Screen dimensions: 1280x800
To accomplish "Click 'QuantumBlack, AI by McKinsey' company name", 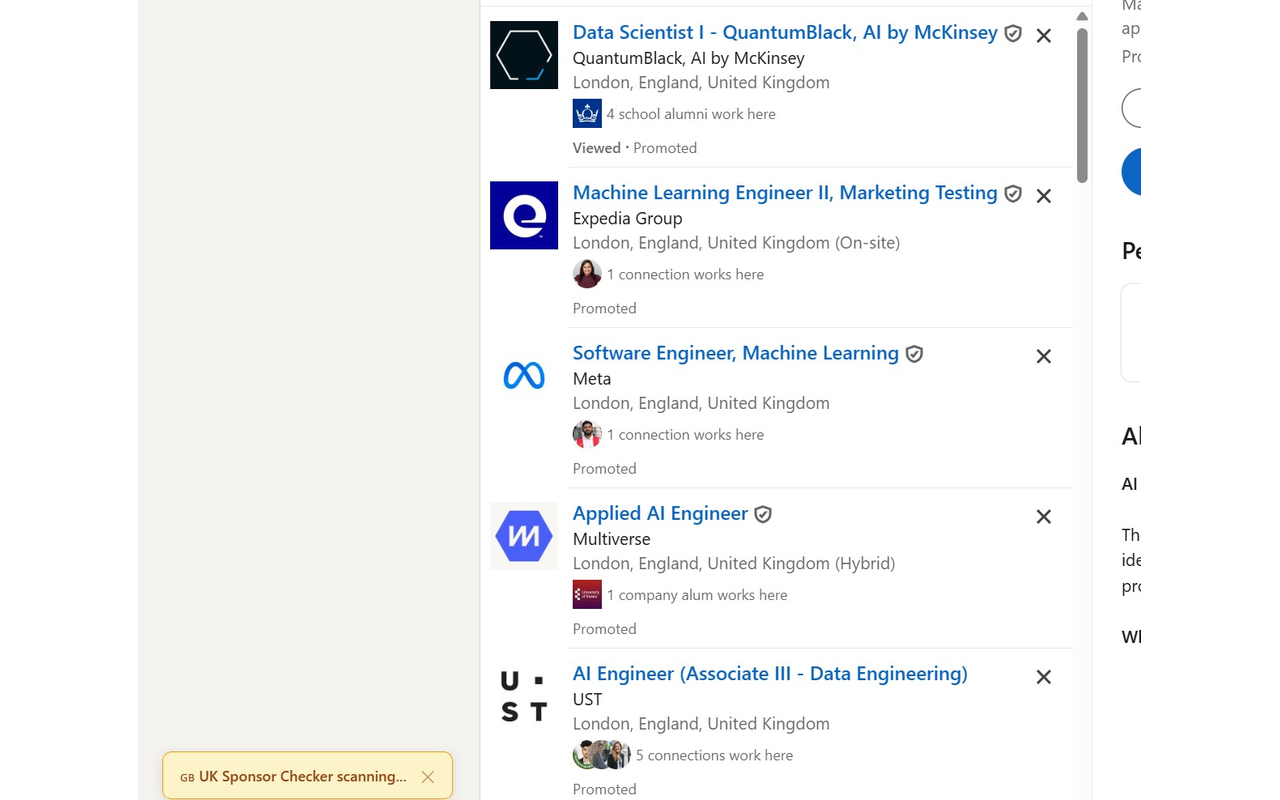I will point(689,58).
